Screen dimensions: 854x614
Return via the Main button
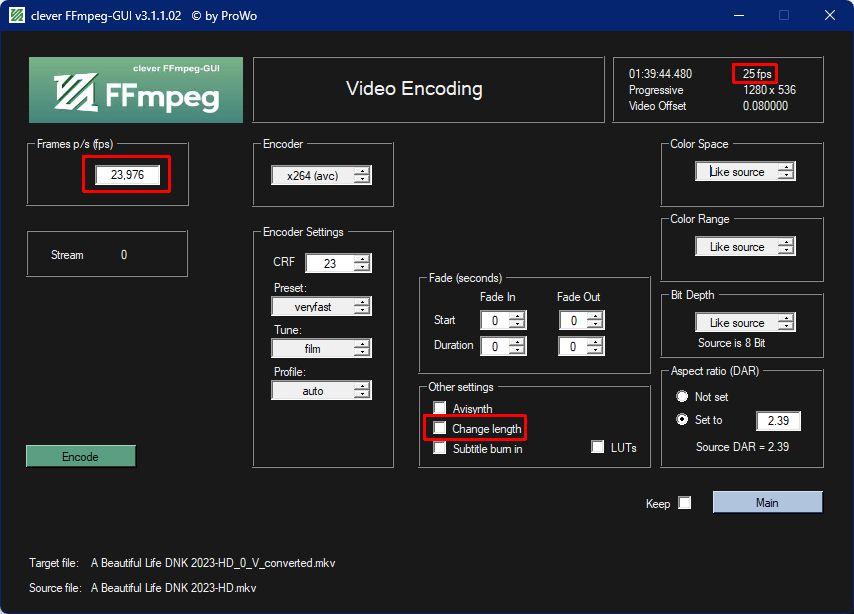pos(767,502)
